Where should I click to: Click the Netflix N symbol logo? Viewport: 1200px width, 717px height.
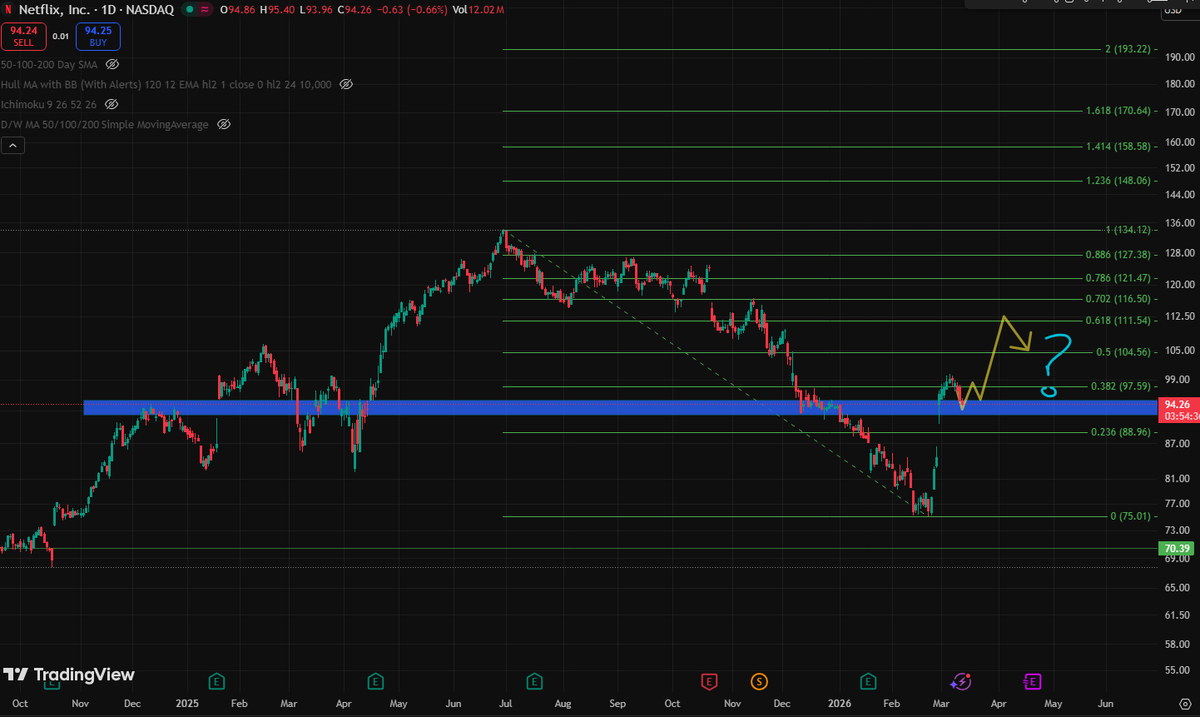(9, 8)
